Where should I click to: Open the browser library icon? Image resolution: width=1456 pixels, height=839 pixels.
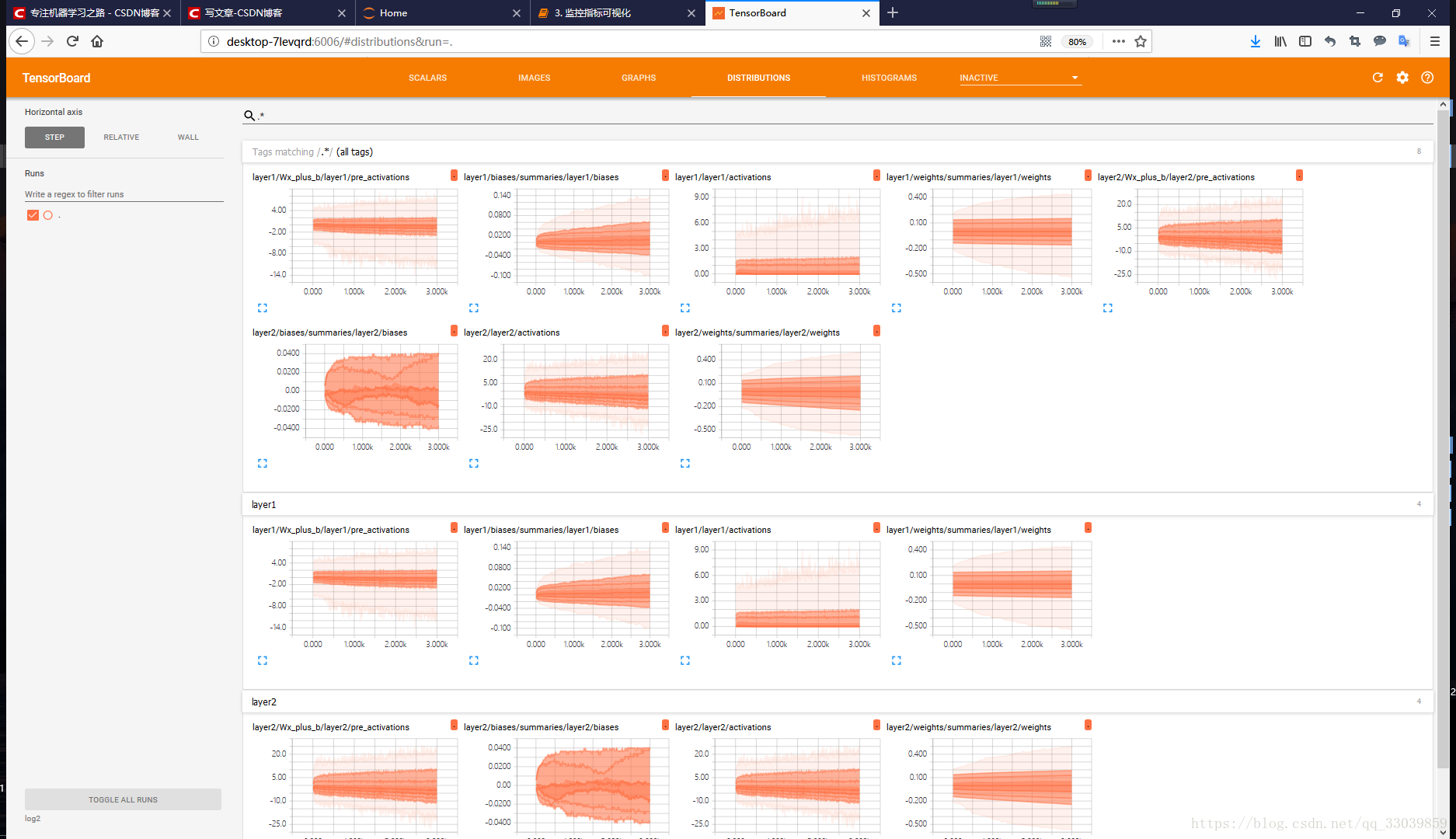click(1280, 41)
